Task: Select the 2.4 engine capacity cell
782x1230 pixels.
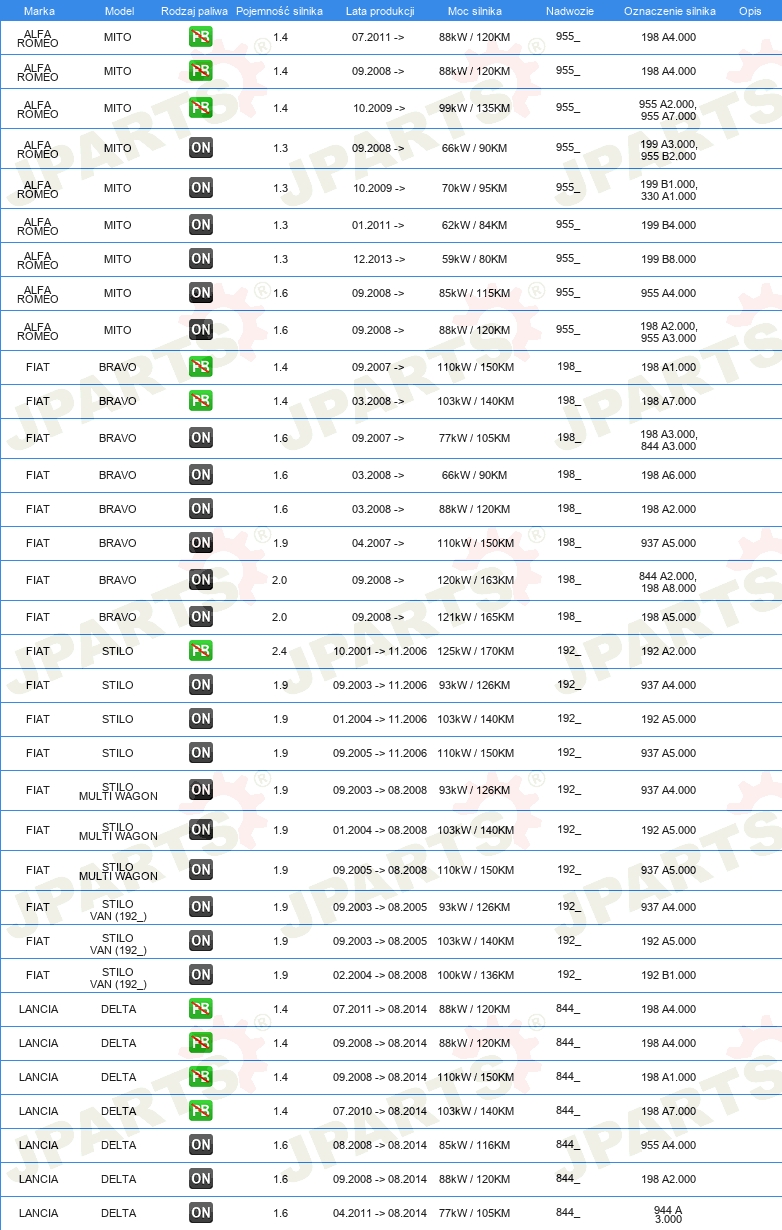Action: (280, 651)
